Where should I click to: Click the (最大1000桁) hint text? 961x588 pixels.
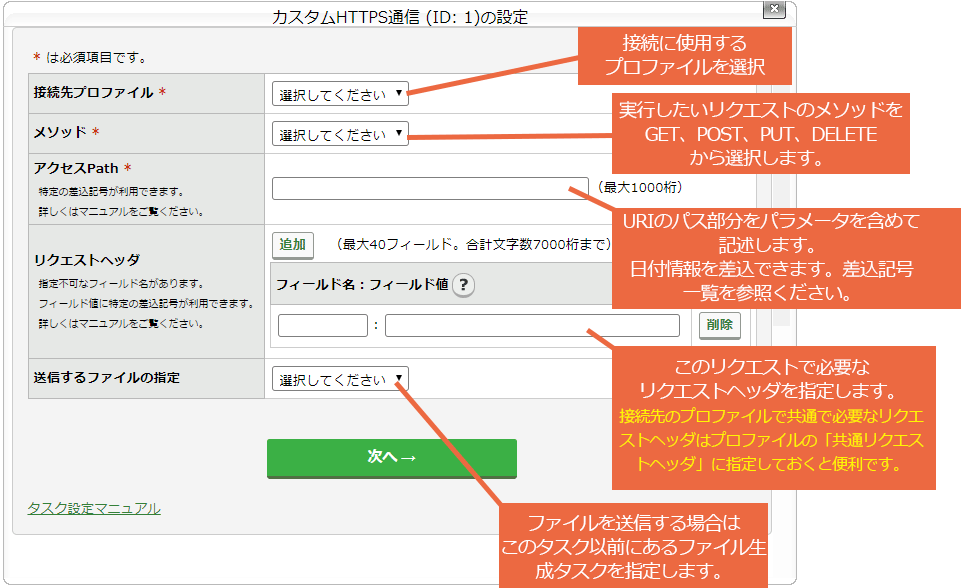pyautogui.click(x=639, y=188)
